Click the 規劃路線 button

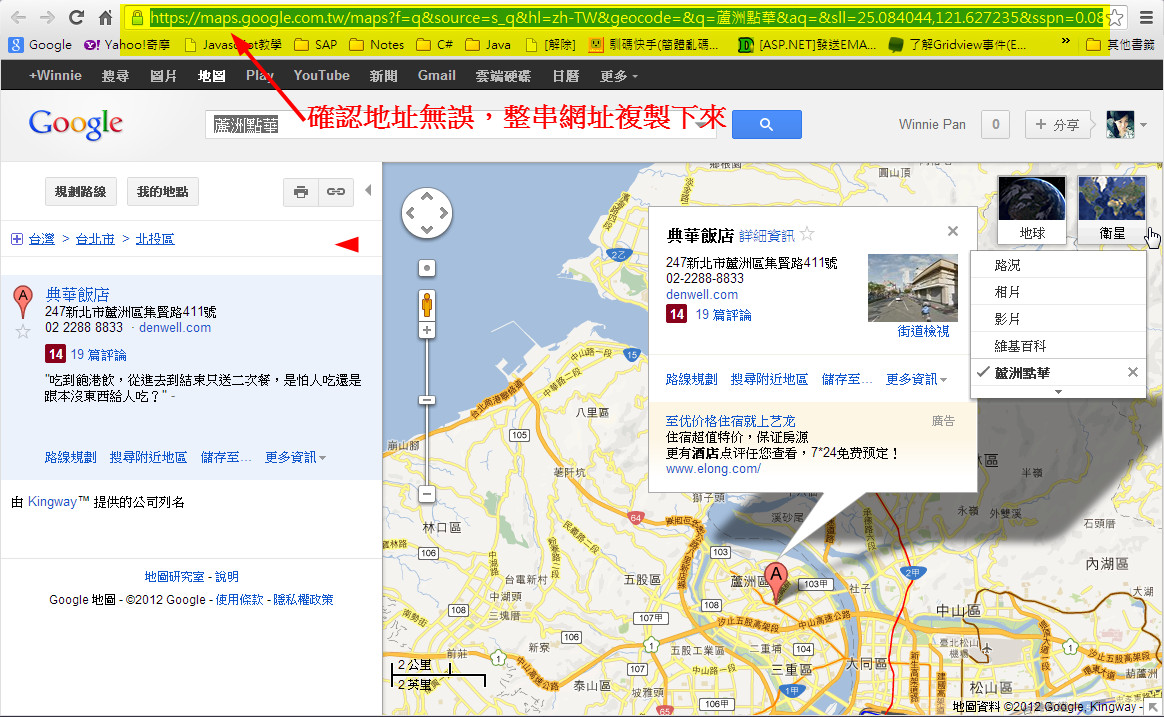pyautogui.click(x=80, y=191)
